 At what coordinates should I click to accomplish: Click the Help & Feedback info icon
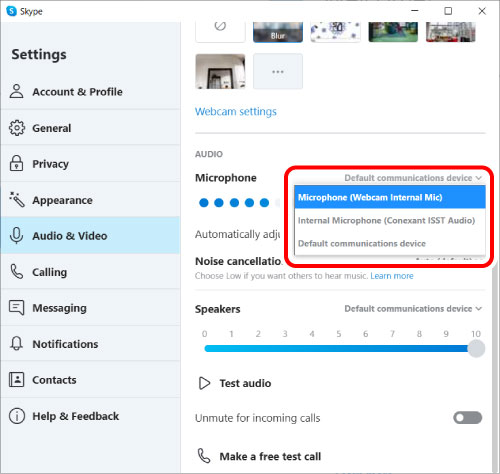tap(17, 416)
